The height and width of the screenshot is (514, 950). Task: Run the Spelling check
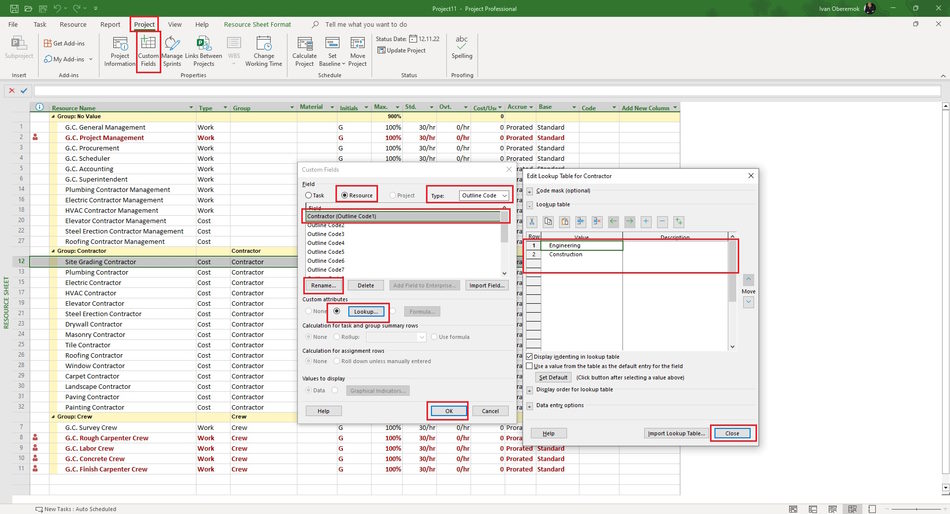click(462, 47)
